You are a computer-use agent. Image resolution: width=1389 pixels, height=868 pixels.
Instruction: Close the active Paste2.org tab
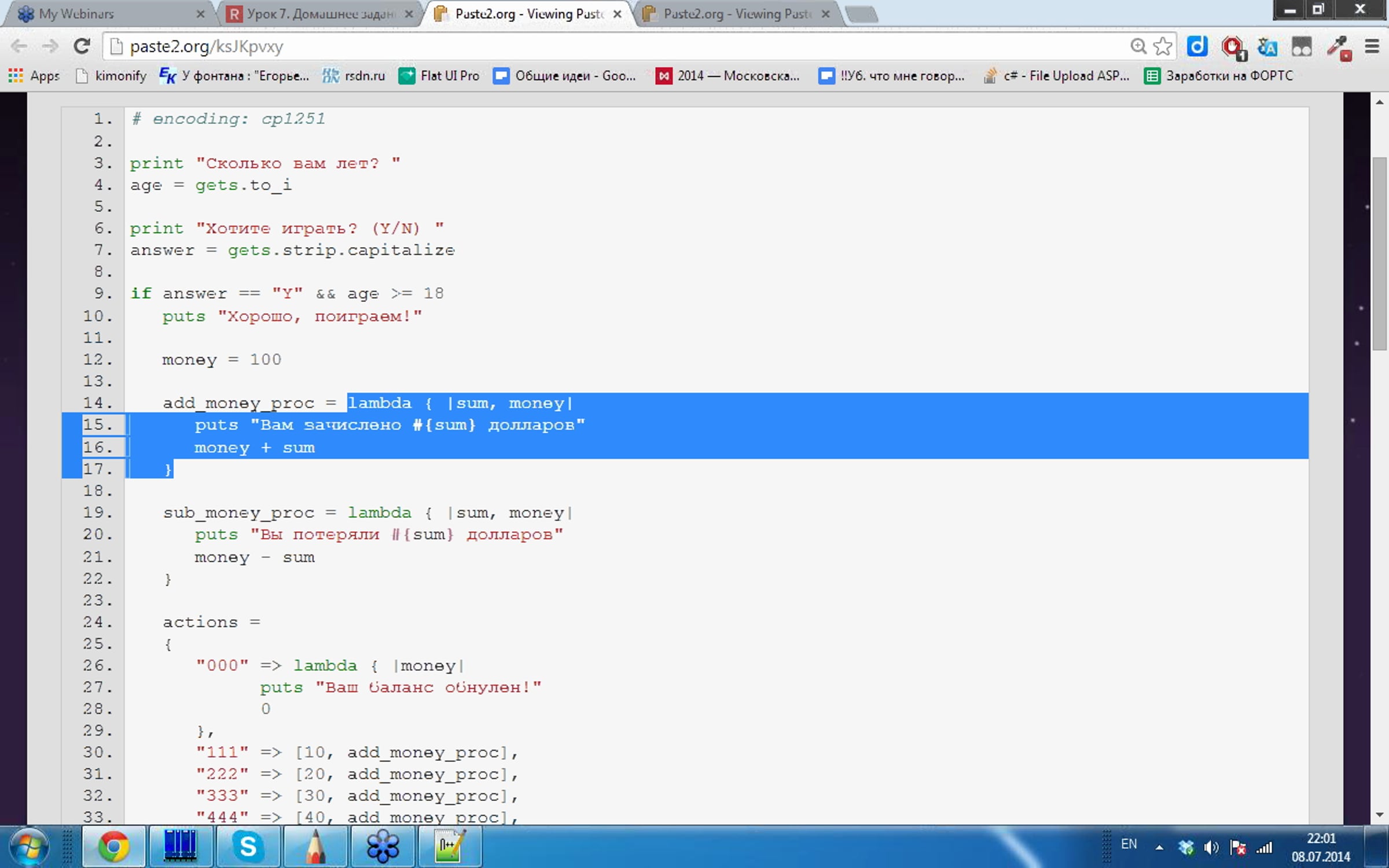(x=618, y=14)
